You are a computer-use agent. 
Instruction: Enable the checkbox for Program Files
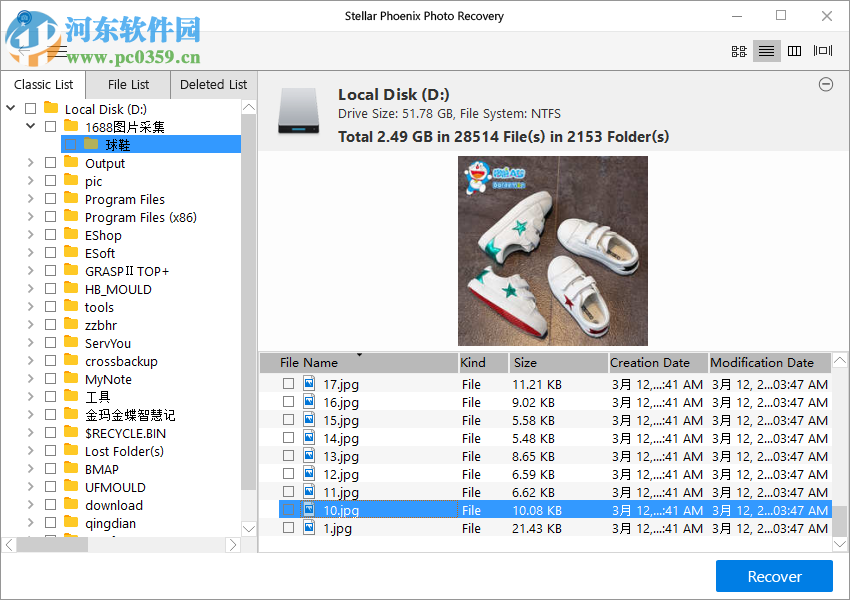pyautogui.click(x=50, y=199)
